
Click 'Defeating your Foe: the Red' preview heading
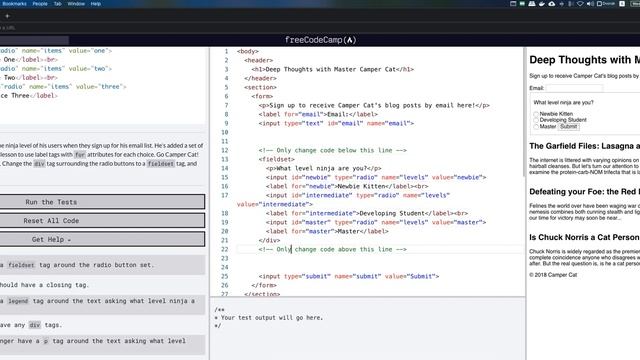coord(584,192)
